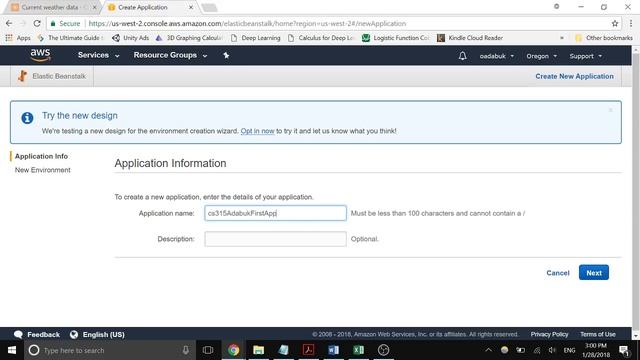Screen dimensions: 640x360
Task: Focus the Application name input field
Action: pyautogui.click(x=276, y=213)
